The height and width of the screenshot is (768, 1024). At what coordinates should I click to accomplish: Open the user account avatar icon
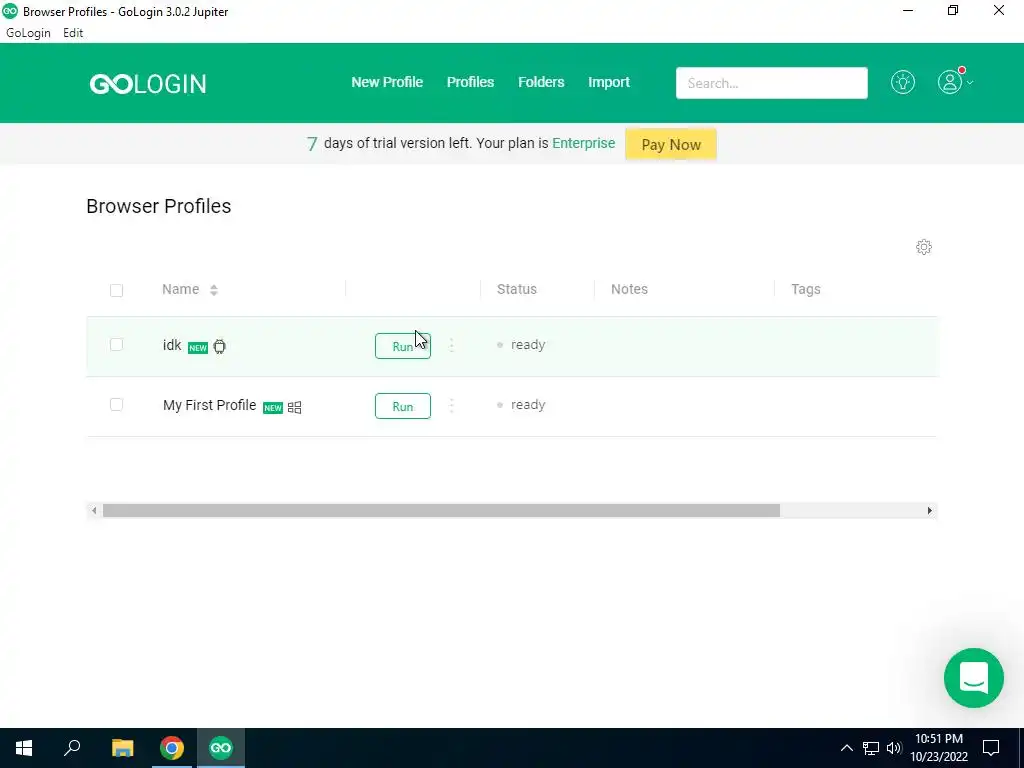tap(950, 82)
